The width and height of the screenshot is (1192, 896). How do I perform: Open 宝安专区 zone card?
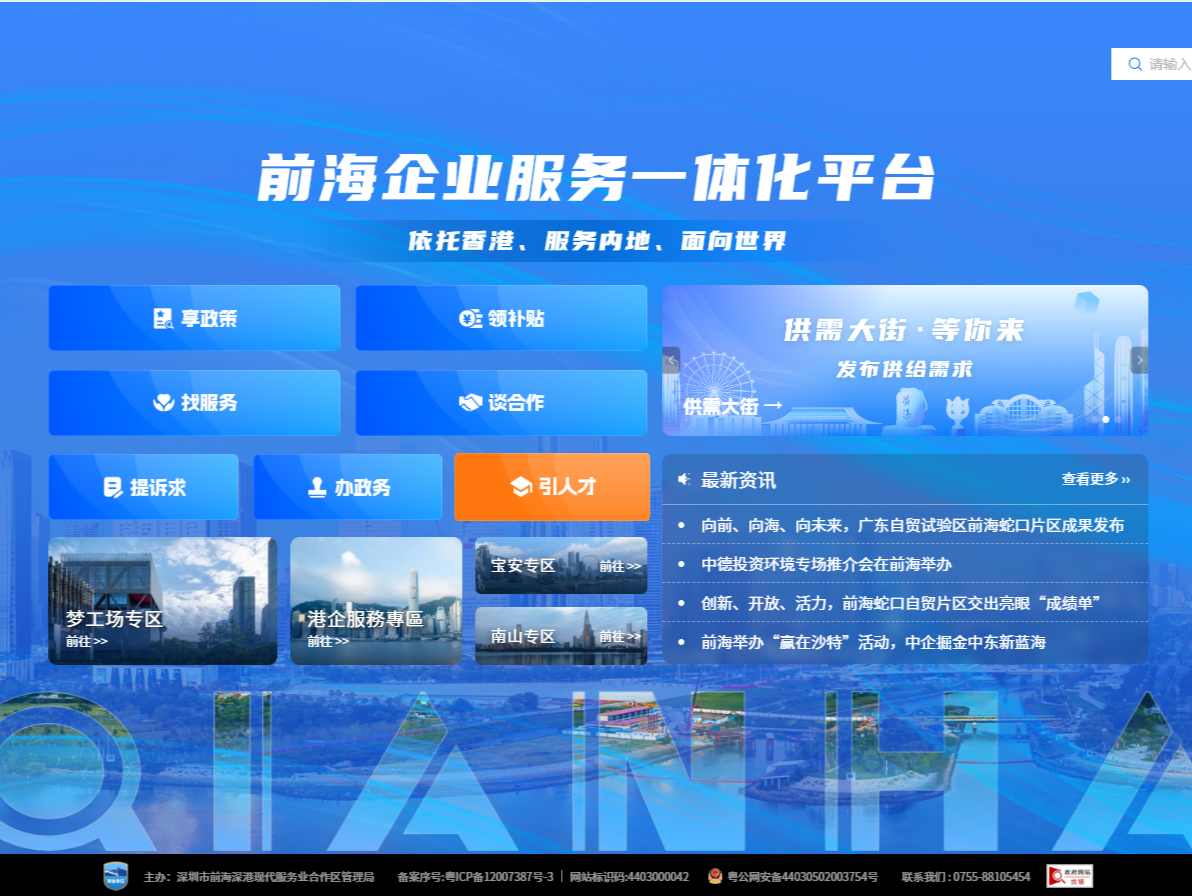(561, 565)
